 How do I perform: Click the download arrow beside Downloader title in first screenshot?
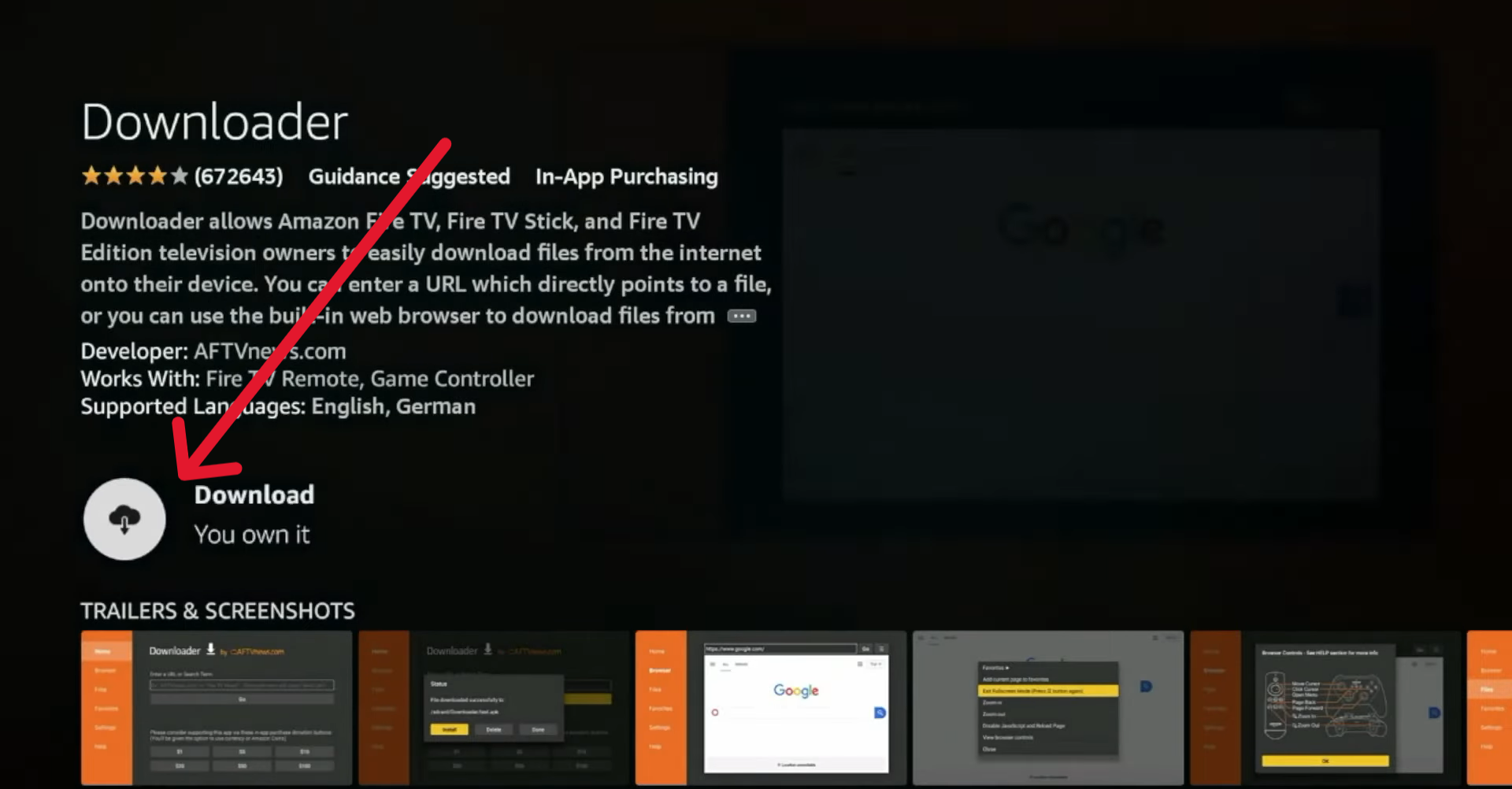pos(211,650)
